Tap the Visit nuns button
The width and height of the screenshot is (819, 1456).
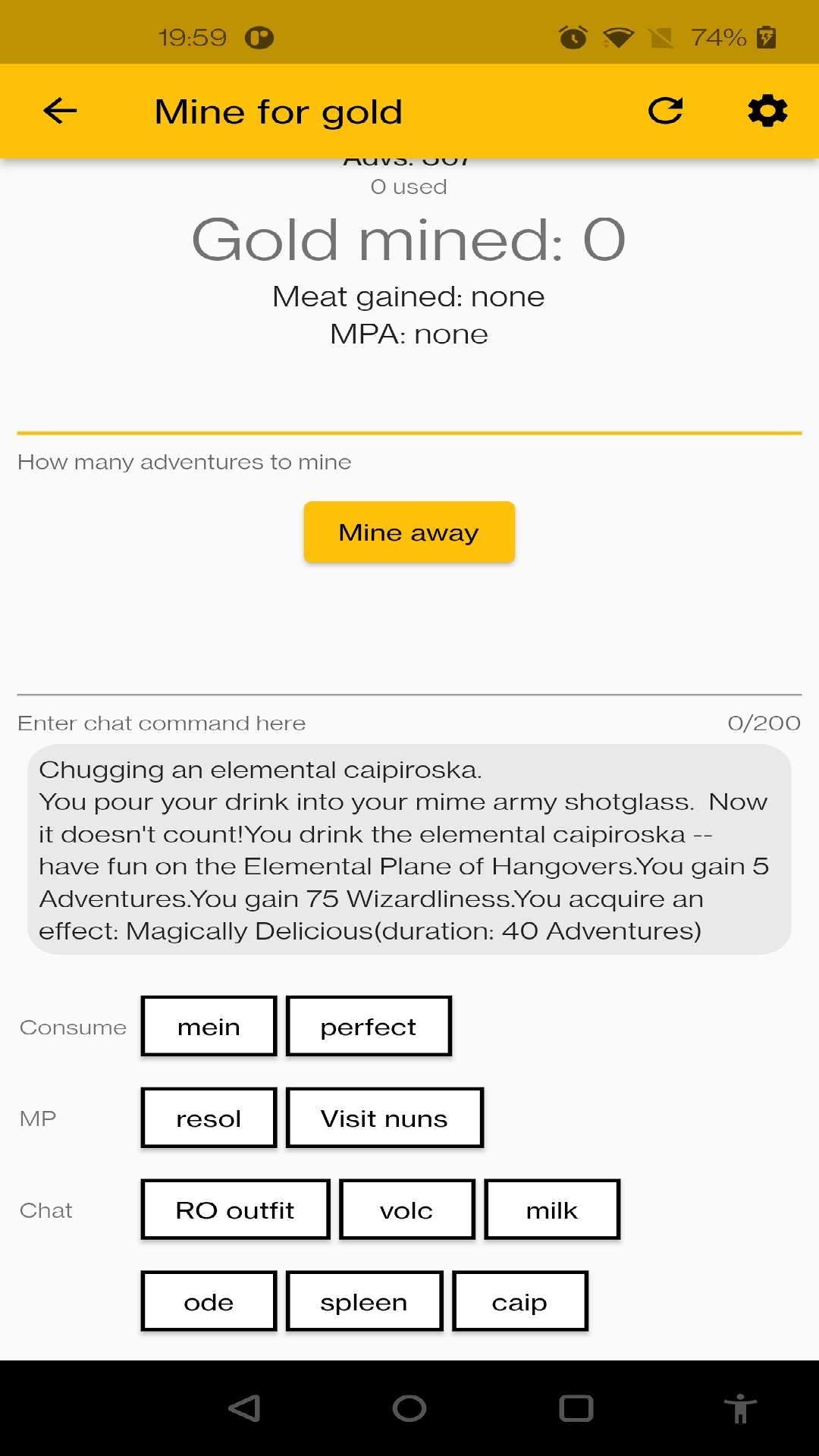coord(384,1118)
